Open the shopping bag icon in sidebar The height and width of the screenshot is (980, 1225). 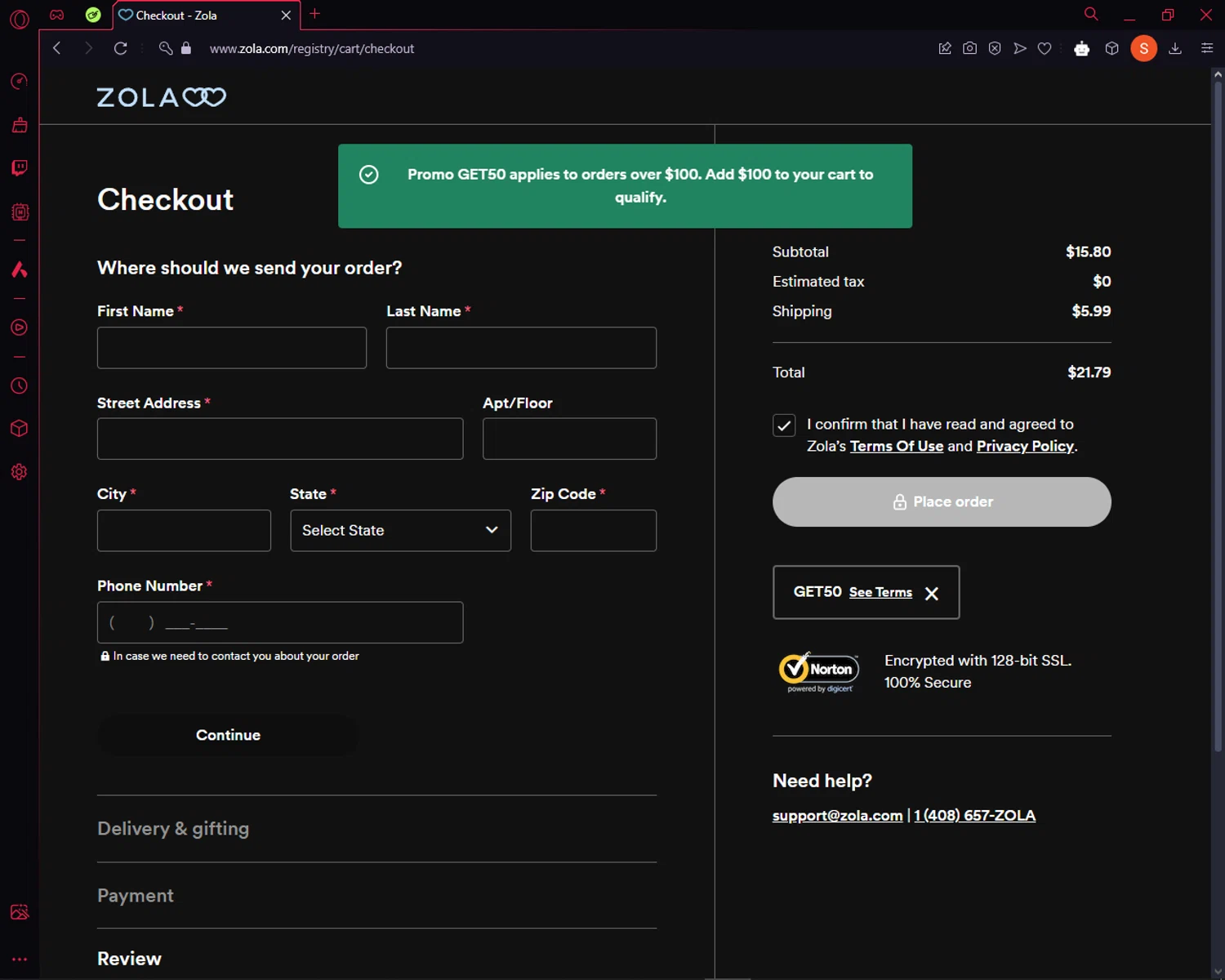pos(19,125)
